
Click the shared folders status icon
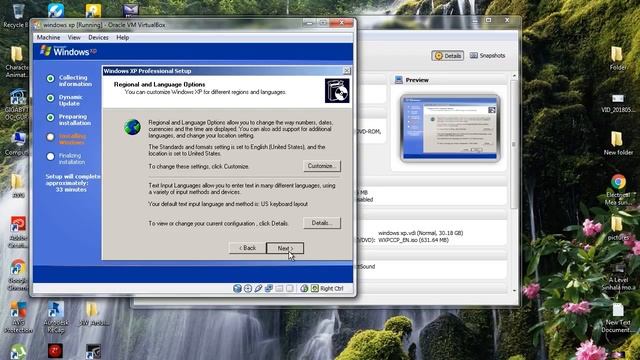[279, 289]
